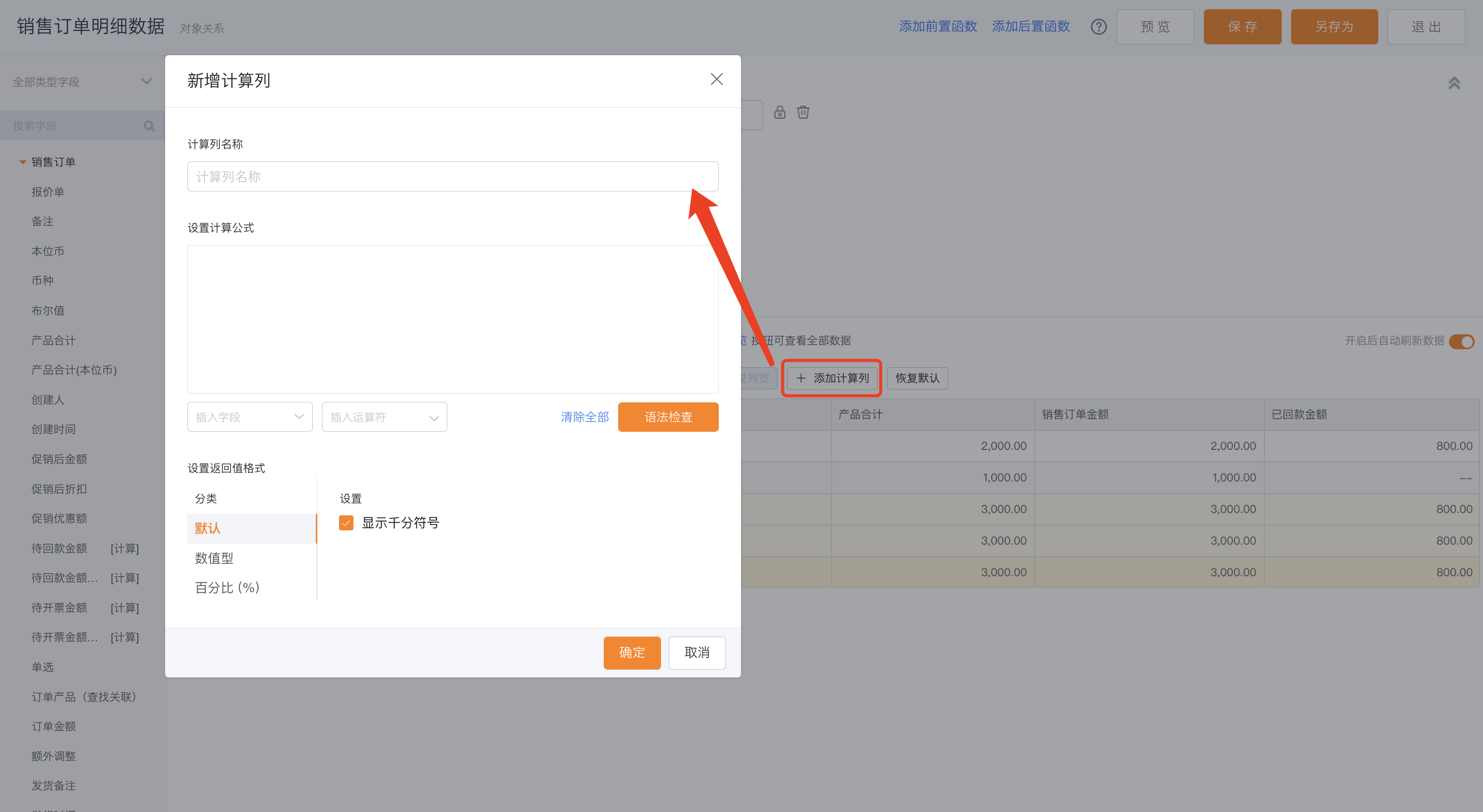Click 确定 button
The image size is (1483, 812).
click(632, 653)
